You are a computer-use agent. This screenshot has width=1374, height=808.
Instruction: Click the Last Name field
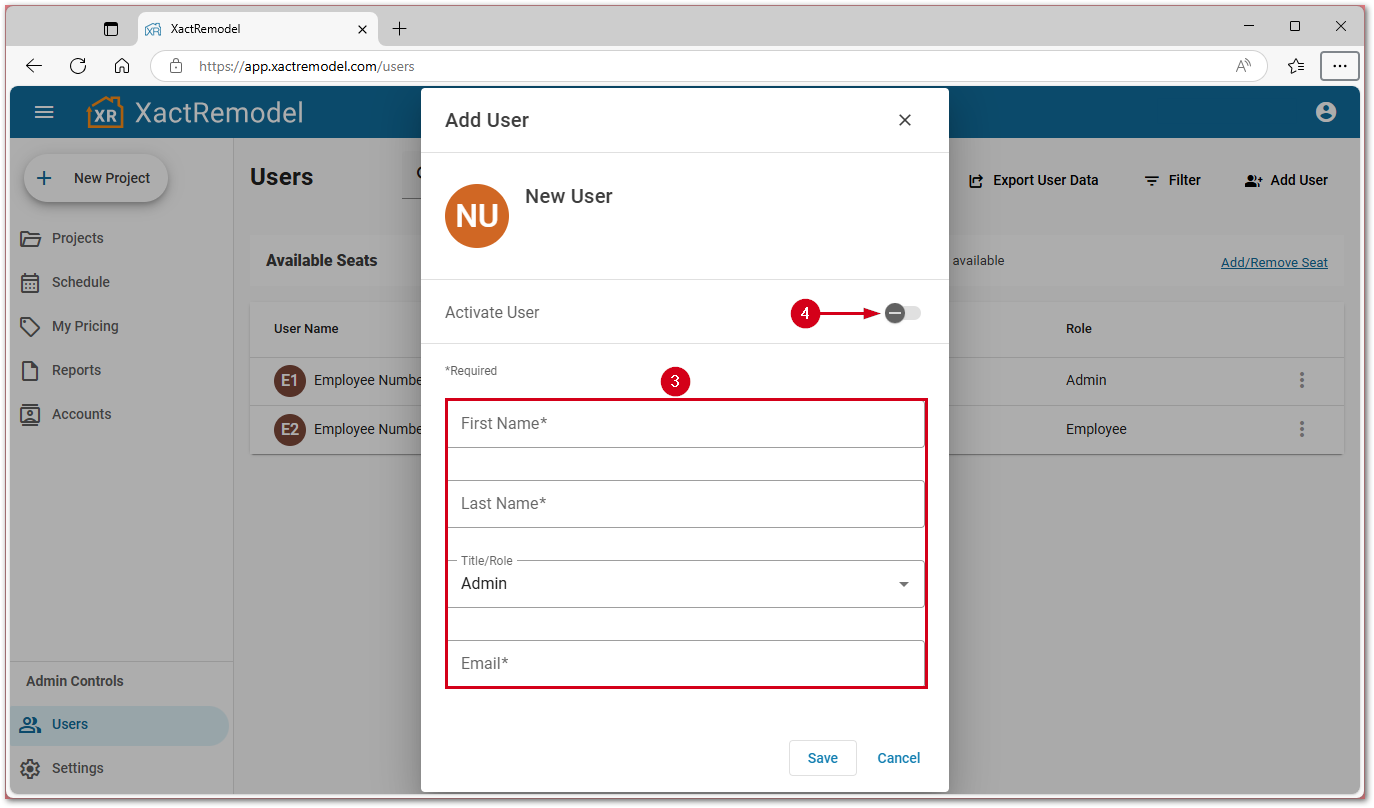pos(686,504)
